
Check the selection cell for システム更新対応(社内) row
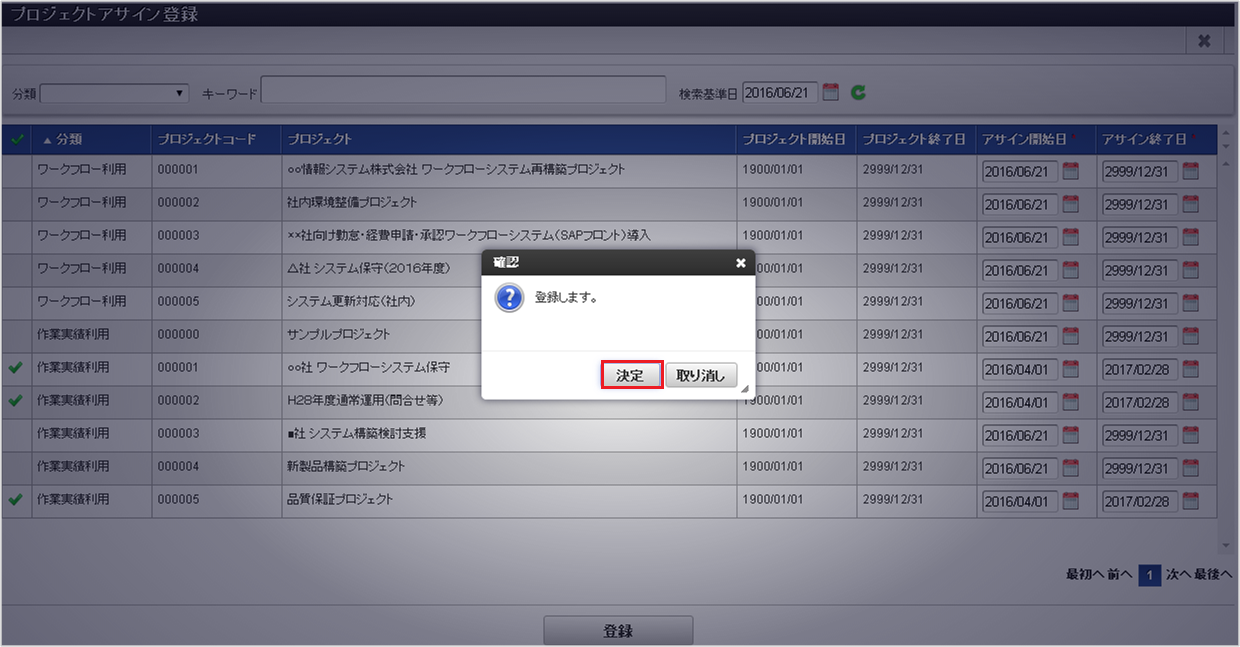point(17,303)
